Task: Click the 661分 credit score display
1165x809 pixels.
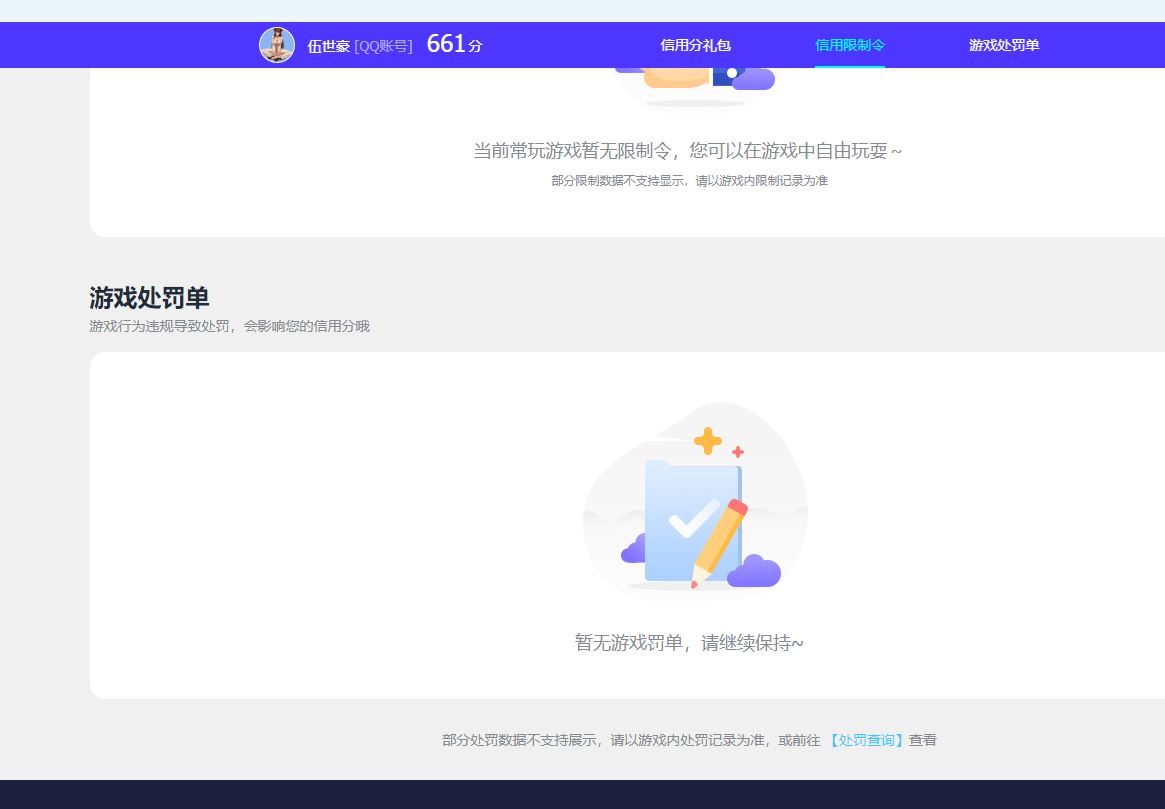Action: pyautogui.click(x=453, y=43)
